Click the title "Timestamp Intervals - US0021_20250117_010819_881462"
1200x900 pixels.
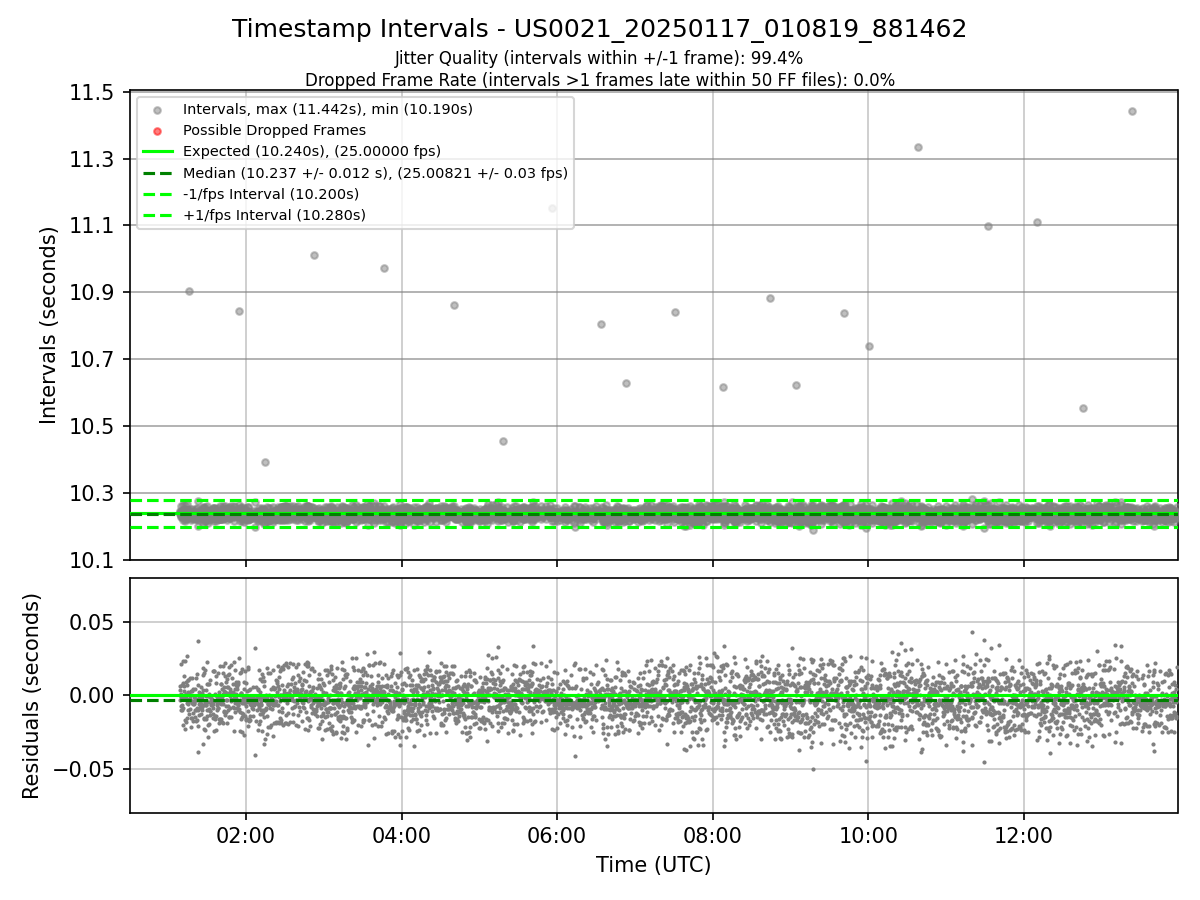click(599, 29)
